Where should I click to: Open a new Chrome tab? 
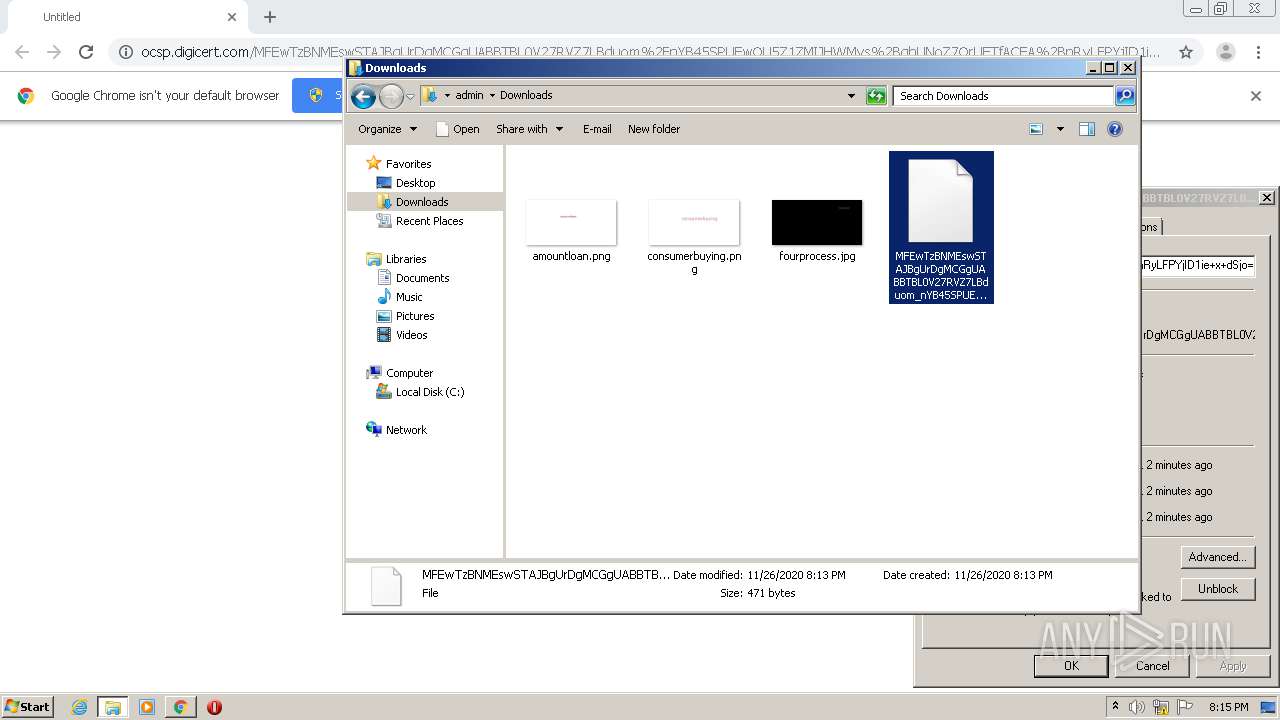tap(270, 17)
